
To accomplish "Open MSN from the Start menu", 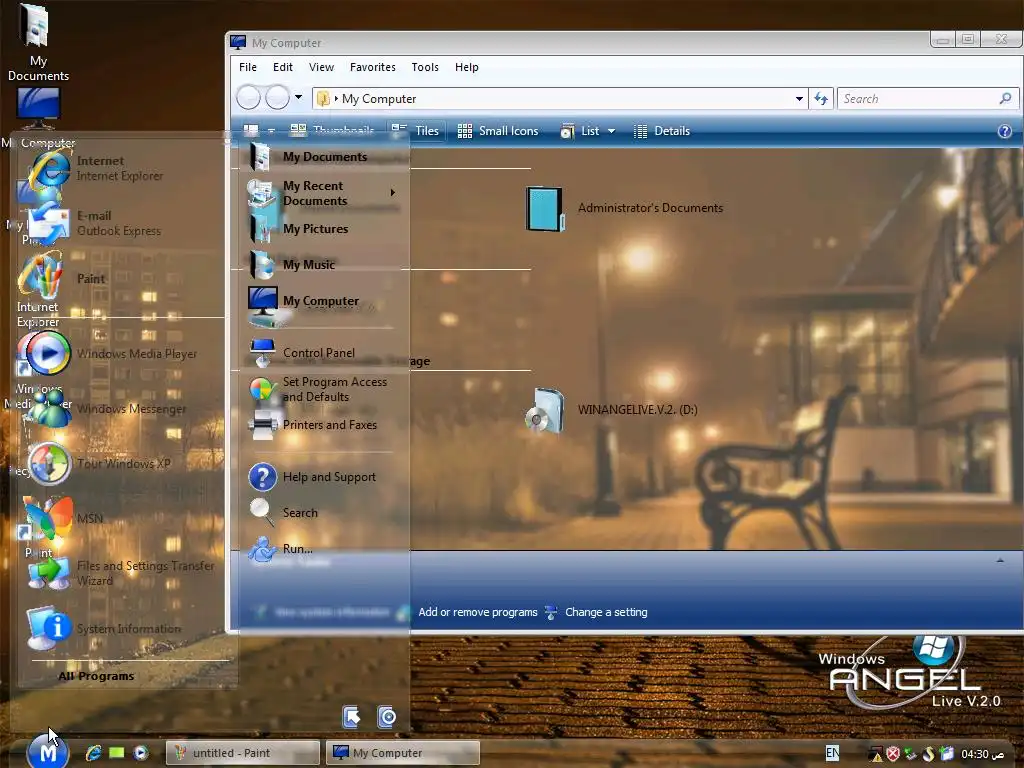I will [65, 519].
